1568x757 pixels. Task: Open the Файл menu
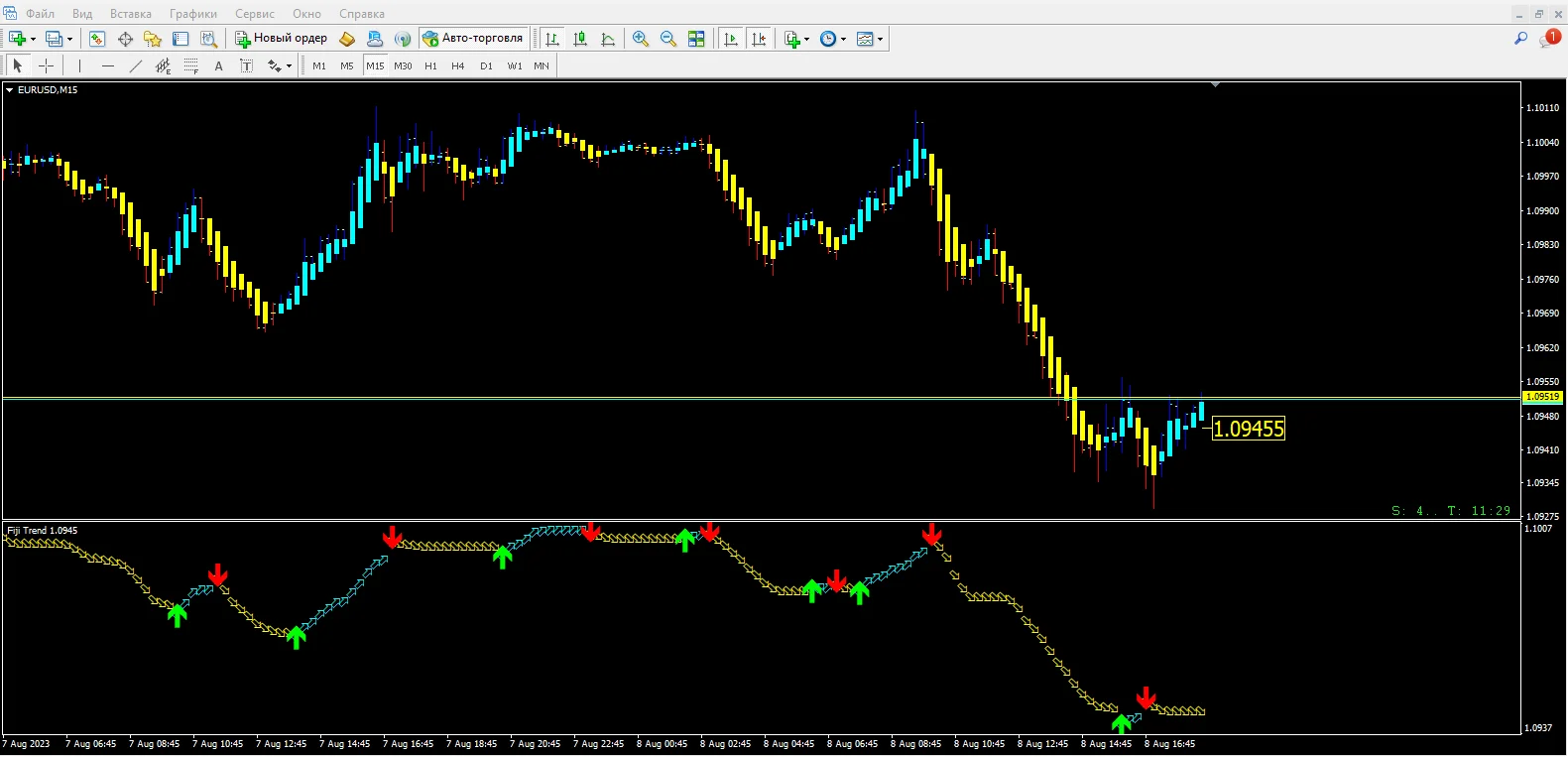(40, 14)
